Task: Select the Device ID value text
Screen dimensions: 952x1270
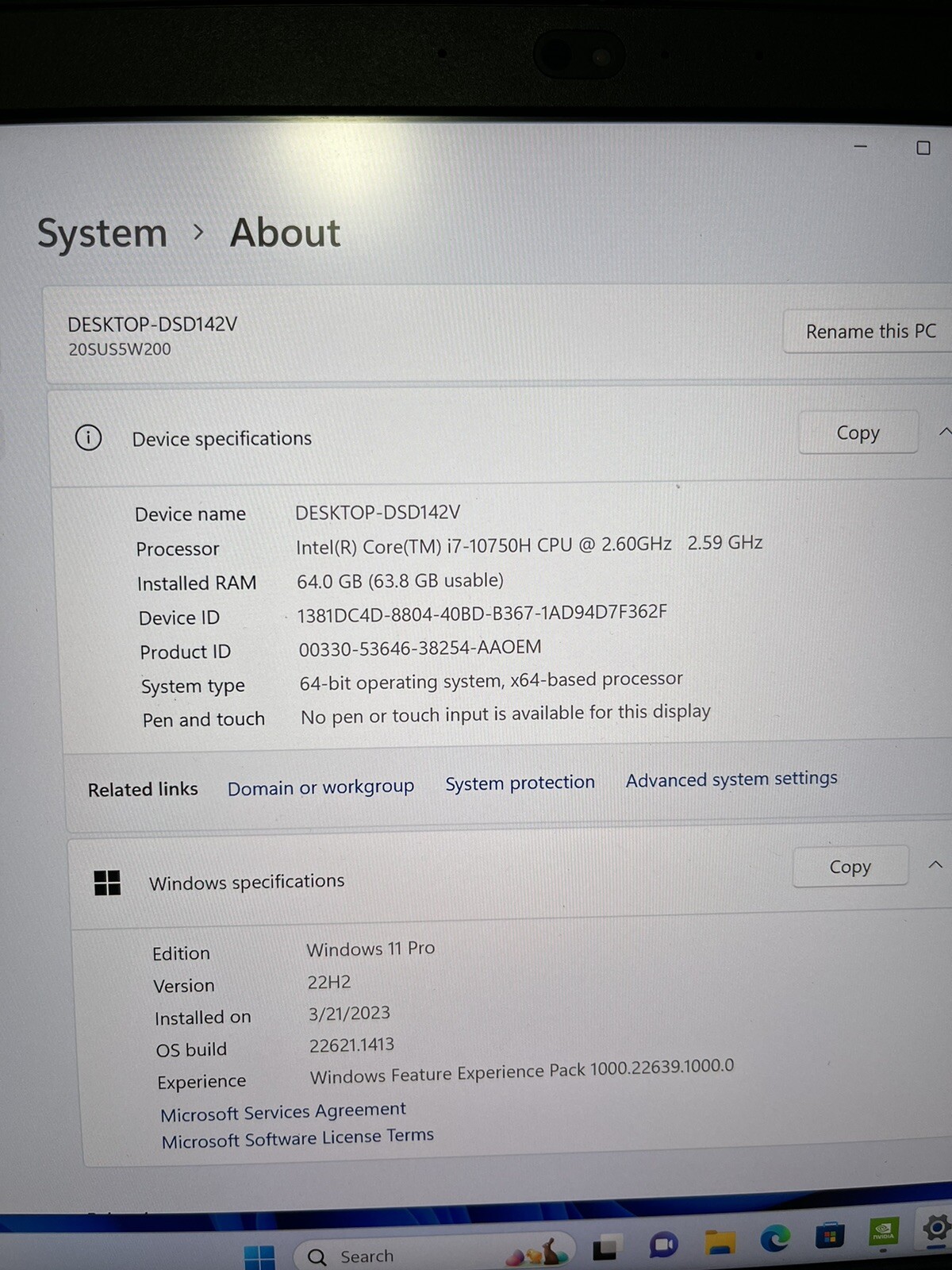Action: point(482,613)
